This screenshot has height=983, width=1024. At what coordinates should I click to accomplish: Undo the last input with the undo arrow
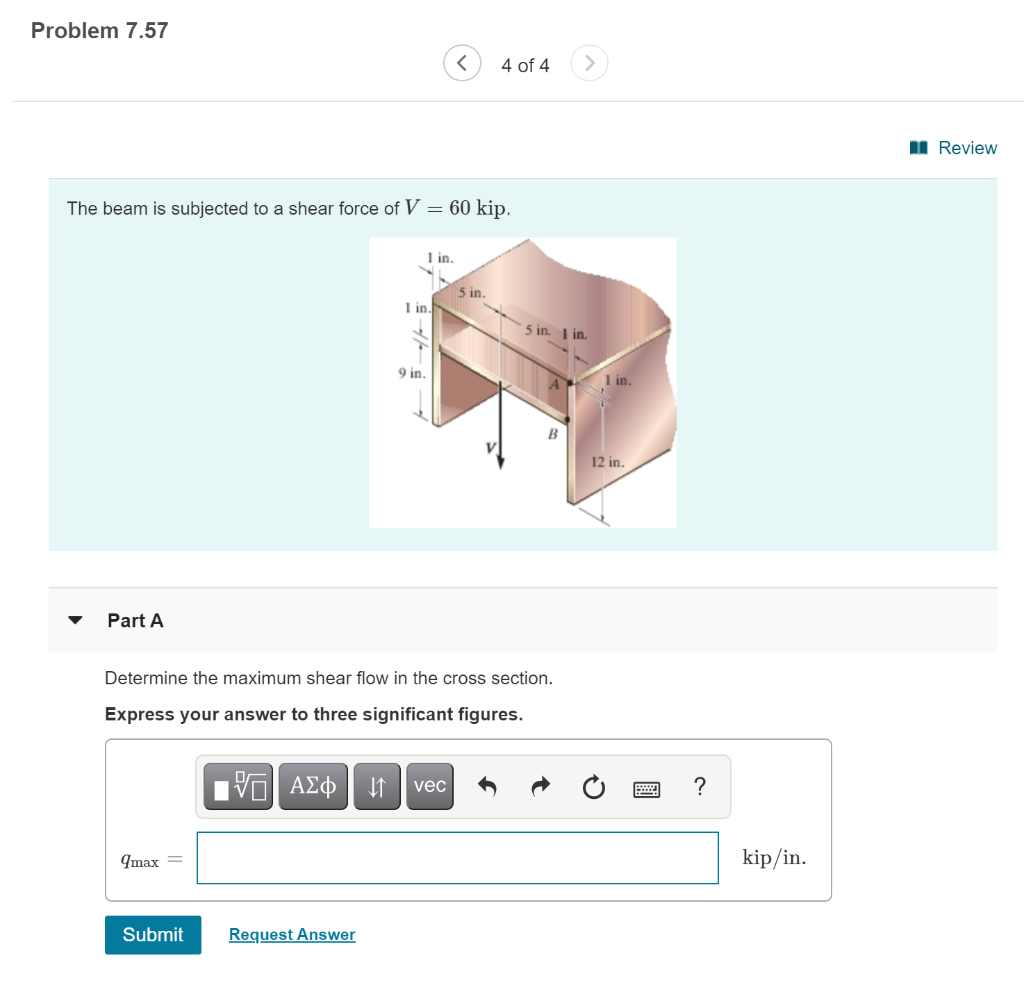(x=487, y=787)
